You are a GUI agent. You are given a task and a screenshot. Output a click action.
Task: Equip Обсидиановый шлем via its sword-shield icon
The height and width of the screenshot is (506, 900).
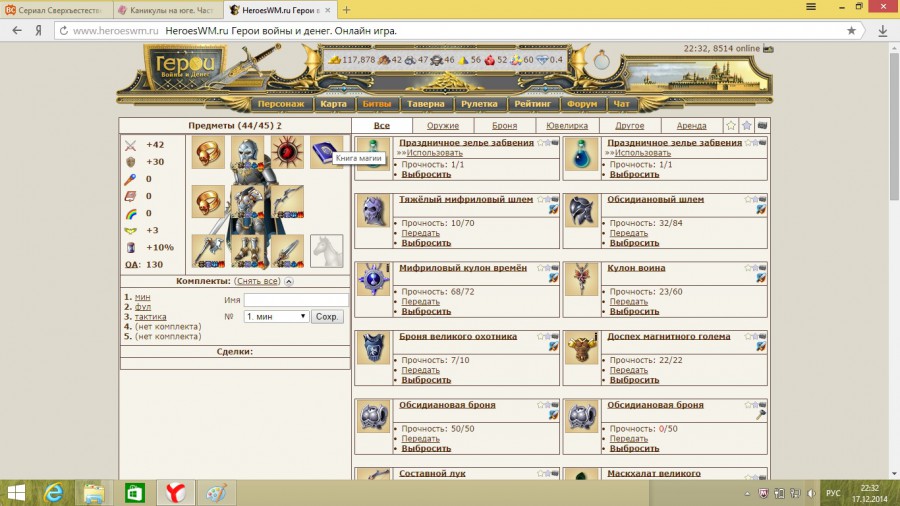pos(761,210)
